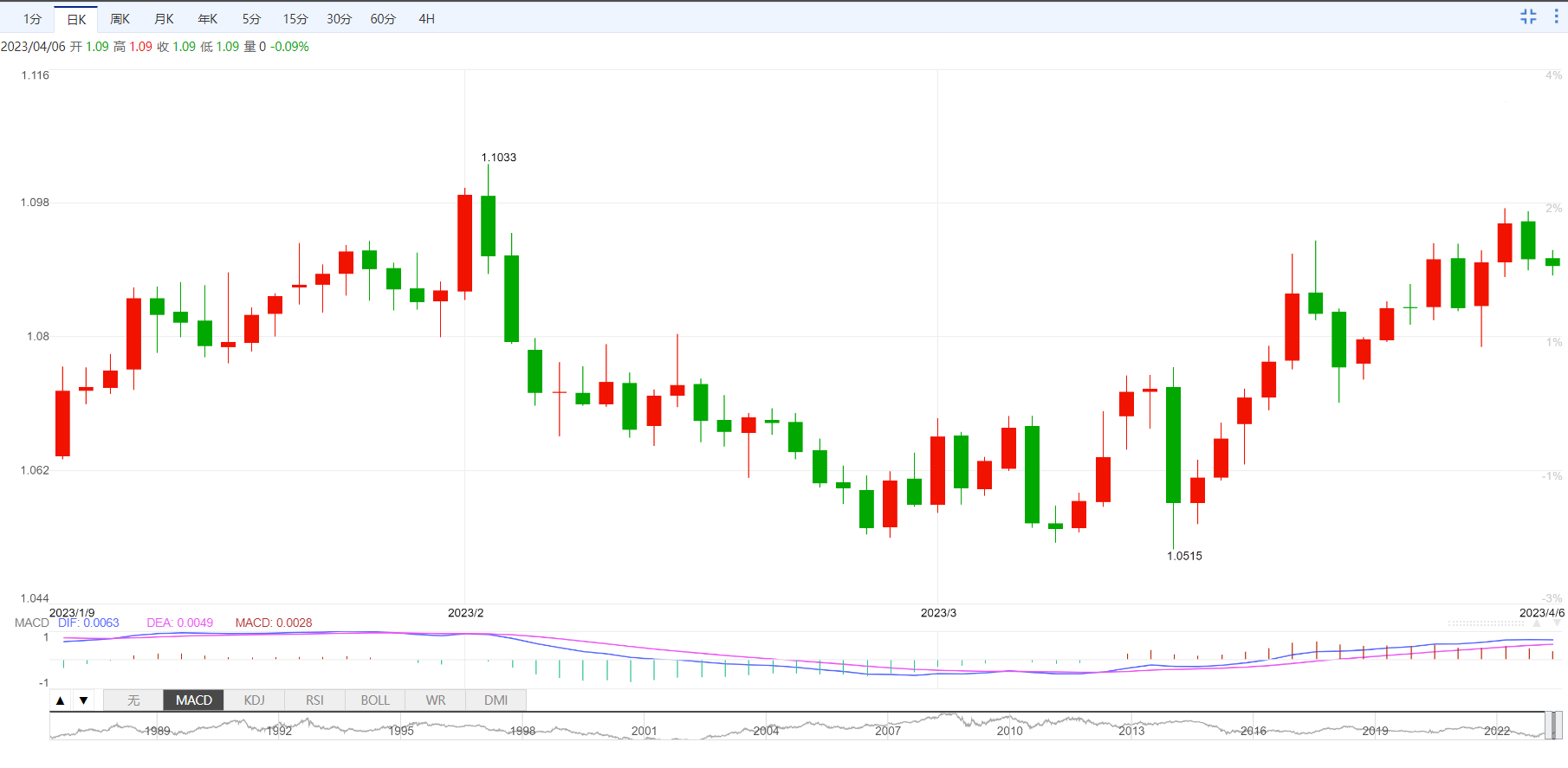The image size is (1568, 768).
Task: Choose the 15分 interval tab
Action: pyautogui.click(x=295, y=19)
